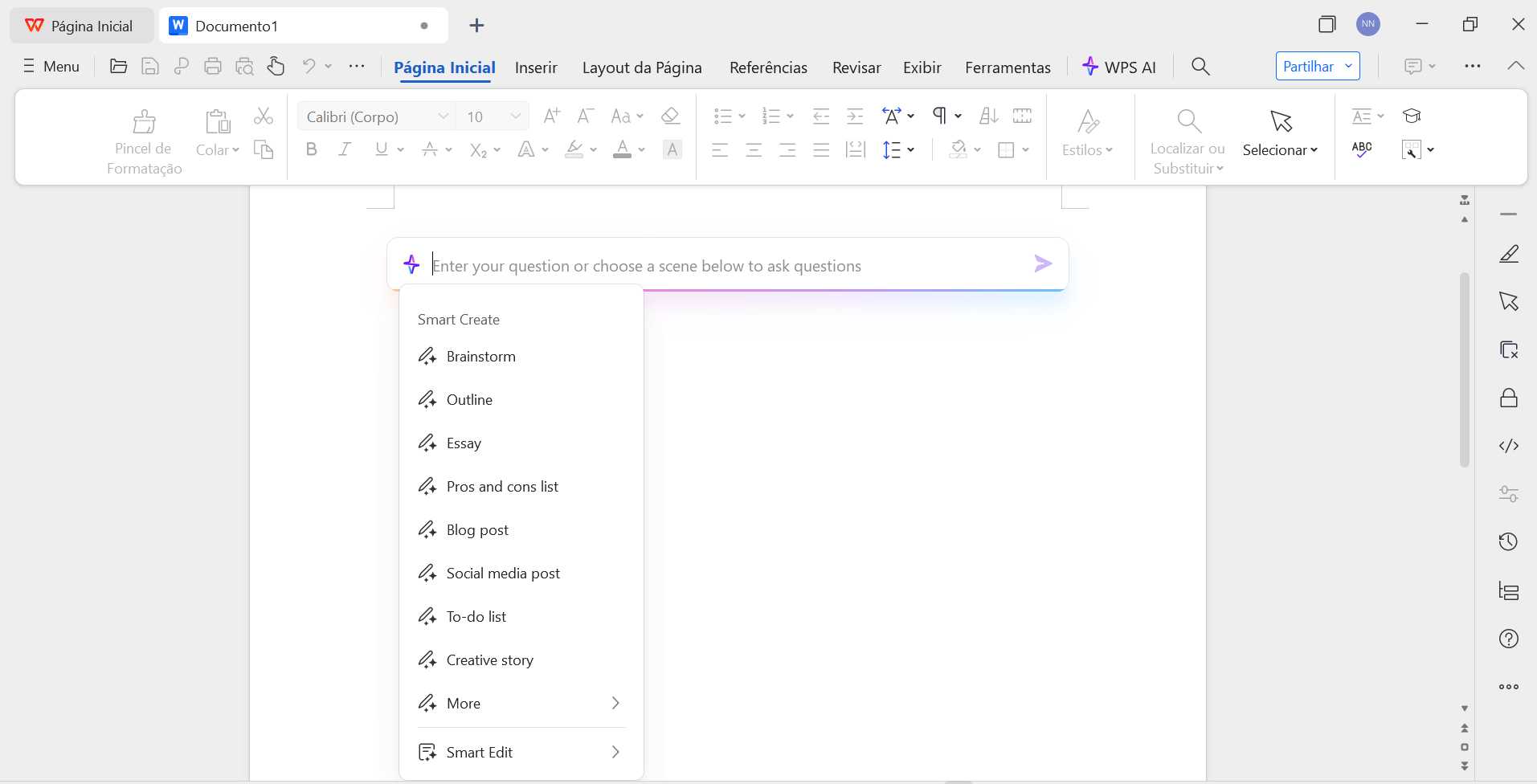Enable underline formatting
Screen dimensions: 1537x784
pos(379,149)
